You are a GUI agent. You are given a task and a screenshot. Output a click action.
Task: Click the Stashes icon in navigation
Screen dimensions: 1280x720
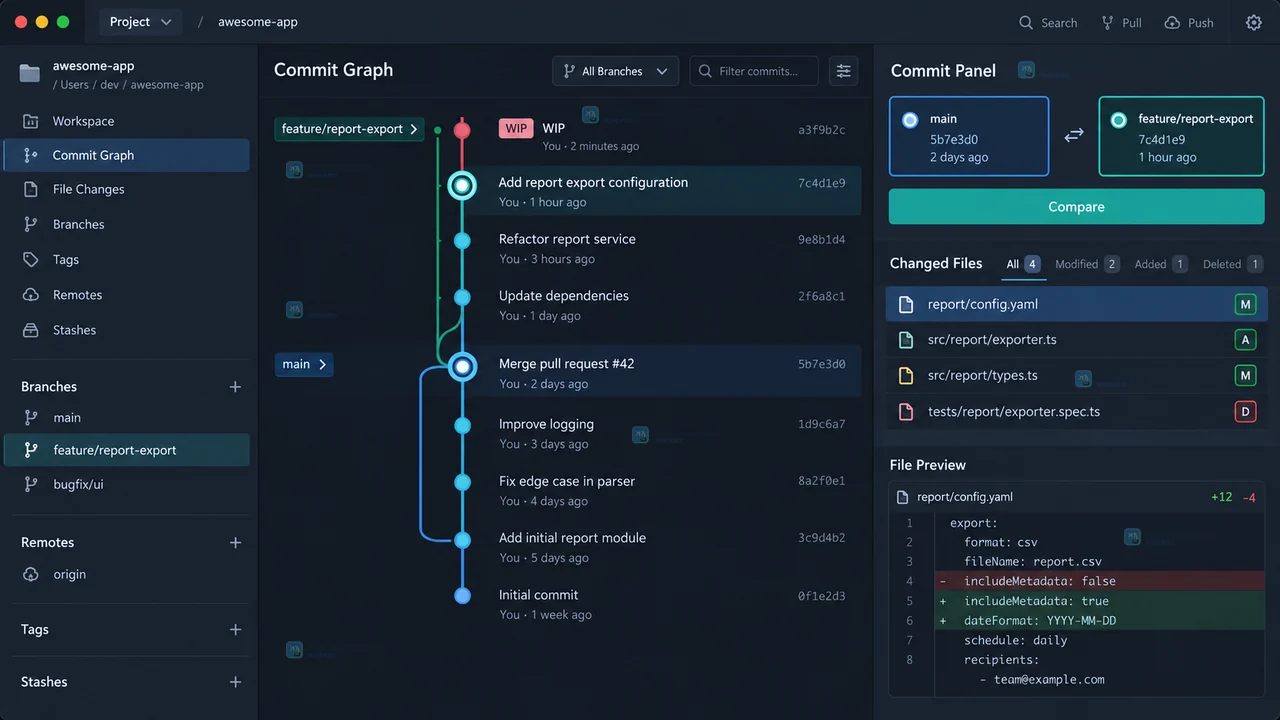30,330
